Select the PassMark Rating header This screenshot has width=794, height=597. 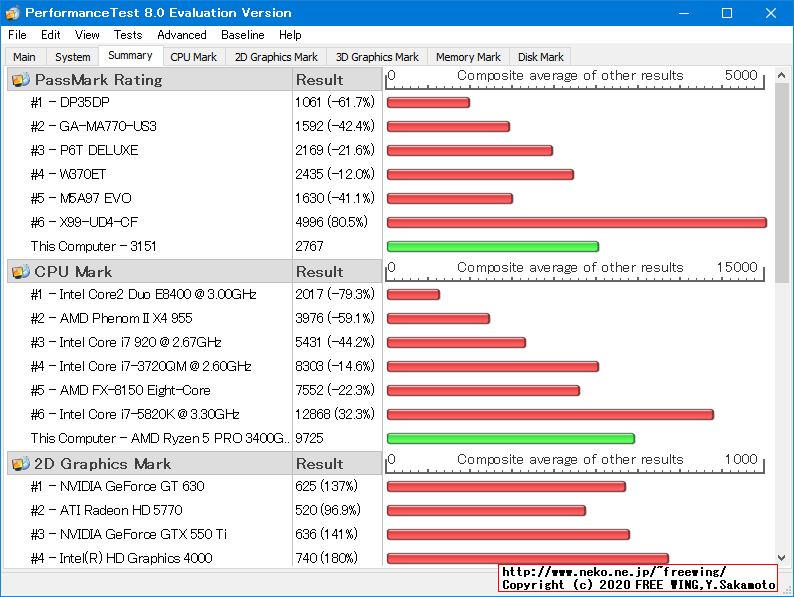click(x=150, y=79)
